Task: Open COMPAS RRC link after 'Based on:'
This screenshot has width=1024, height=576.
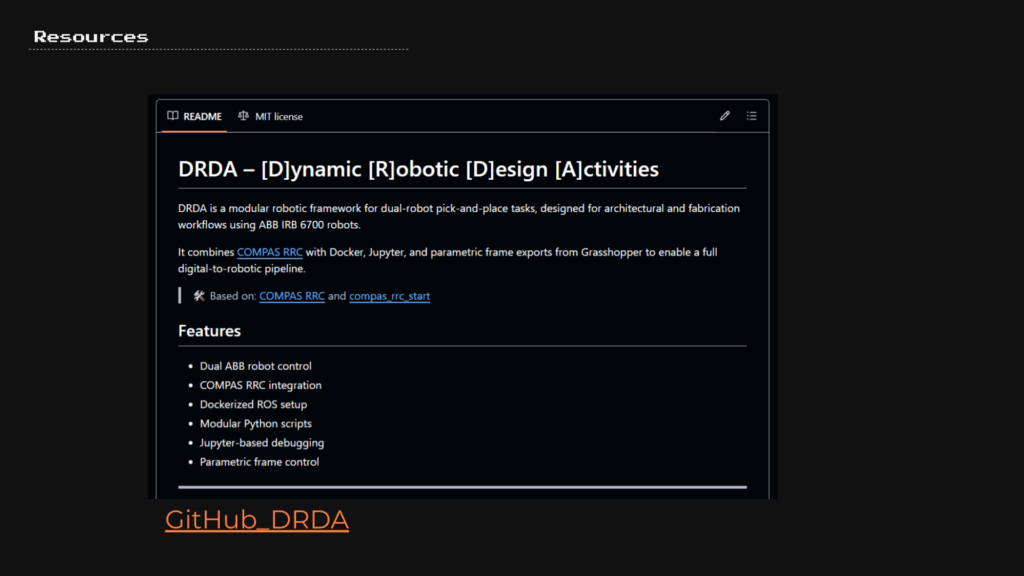Action: coord(292,296)
